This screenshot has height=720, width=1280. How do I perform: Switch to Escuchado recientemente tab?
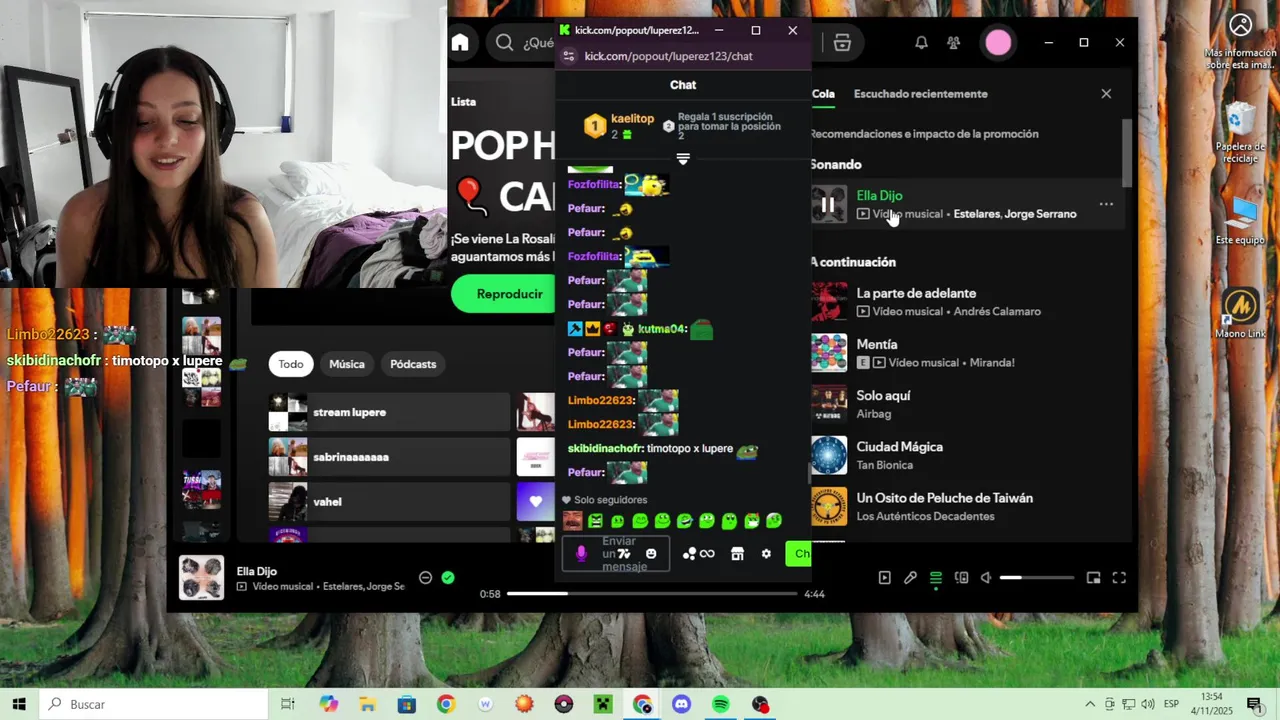(920, 94)
